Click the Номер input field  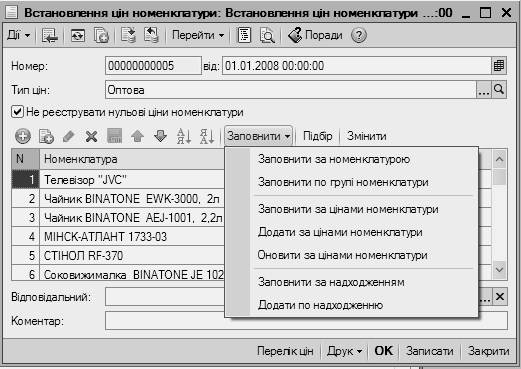[153, 66]
